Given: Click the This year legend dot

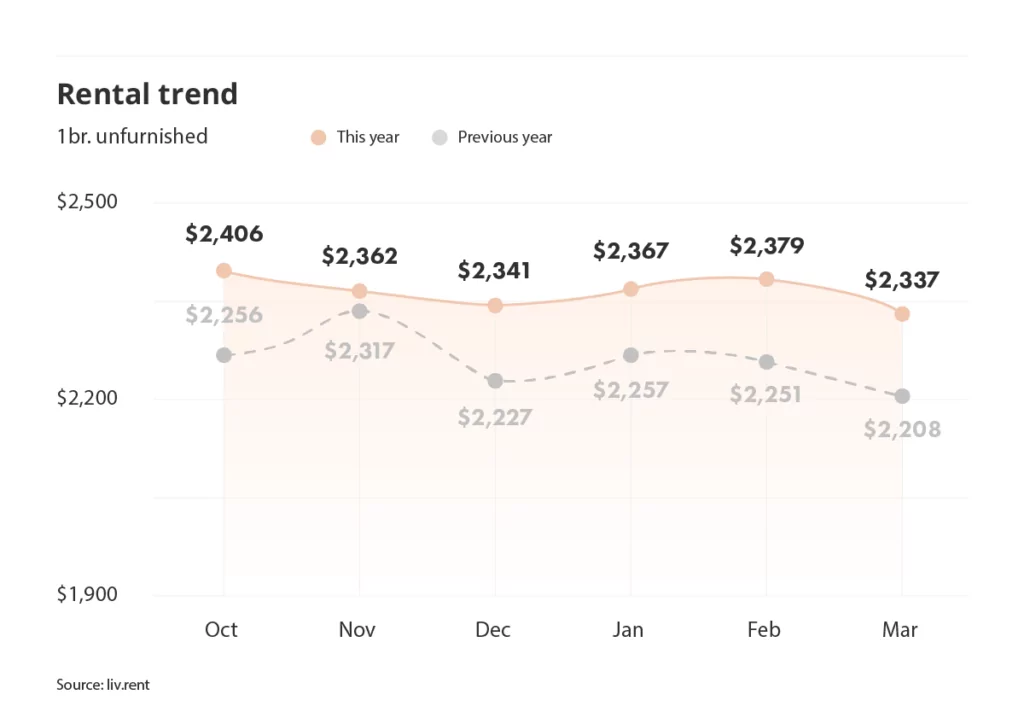Looking at the screenshot, I should 318,138.
